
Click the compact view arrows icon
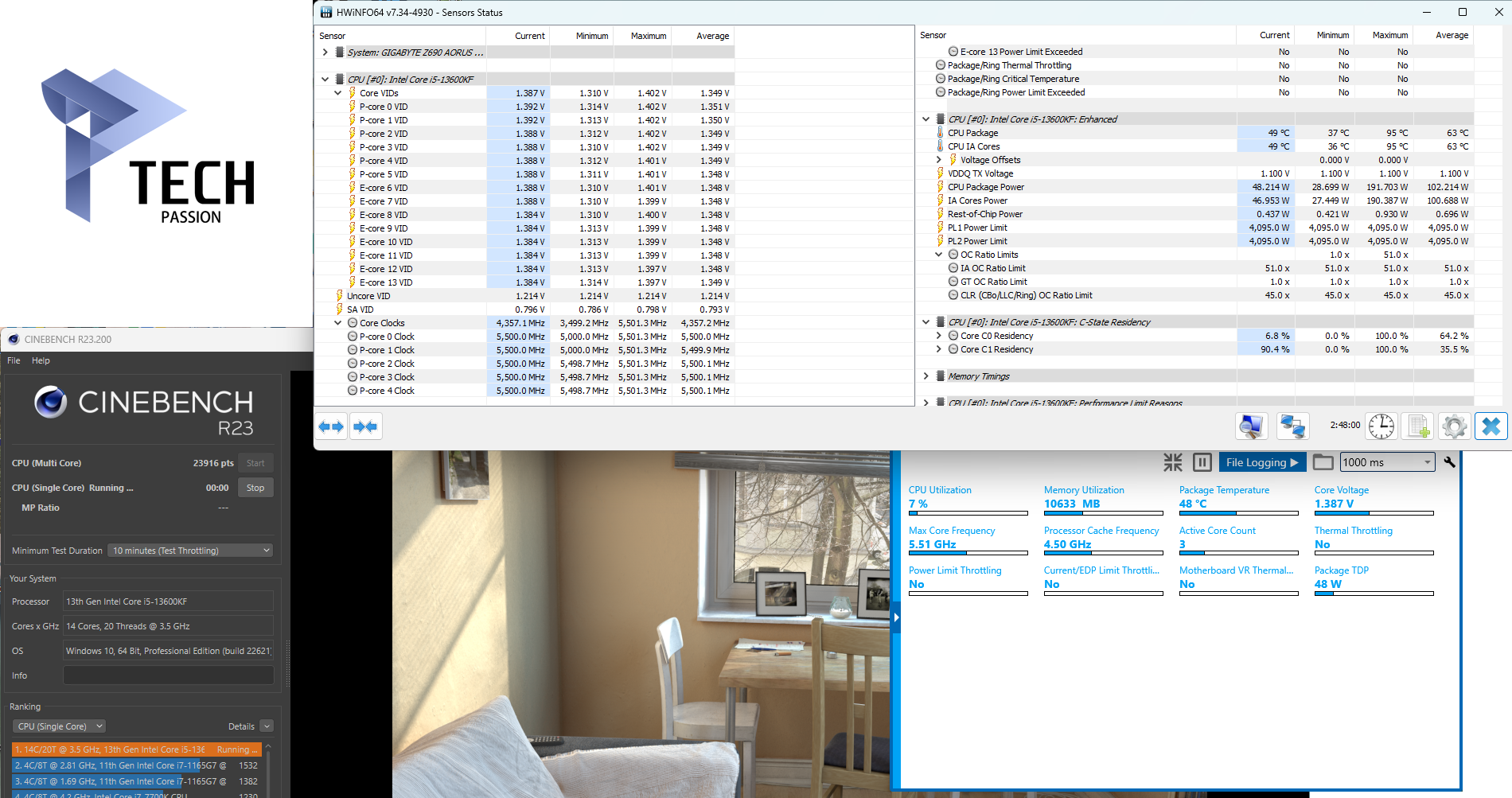[x=1173, y=462]
